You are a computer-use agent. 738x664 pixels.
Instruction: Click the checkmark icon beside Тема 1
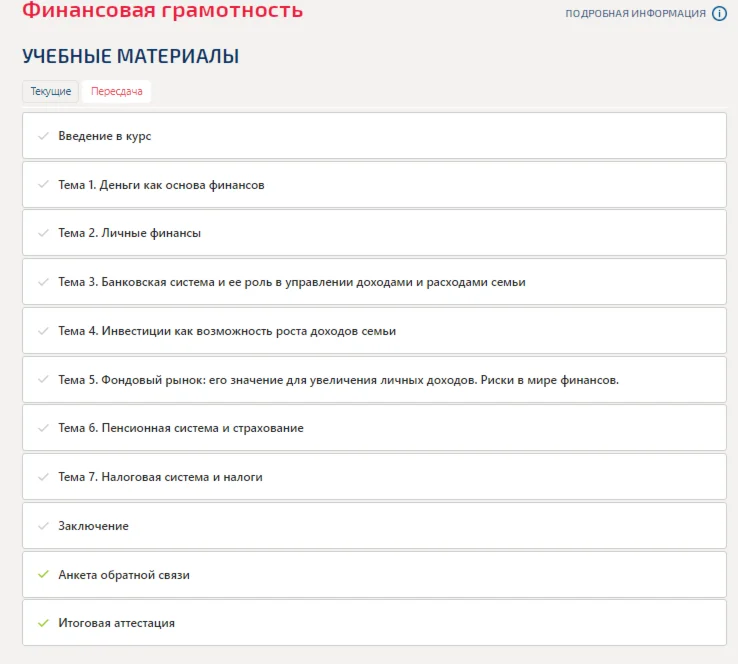(x=43, y=184)
